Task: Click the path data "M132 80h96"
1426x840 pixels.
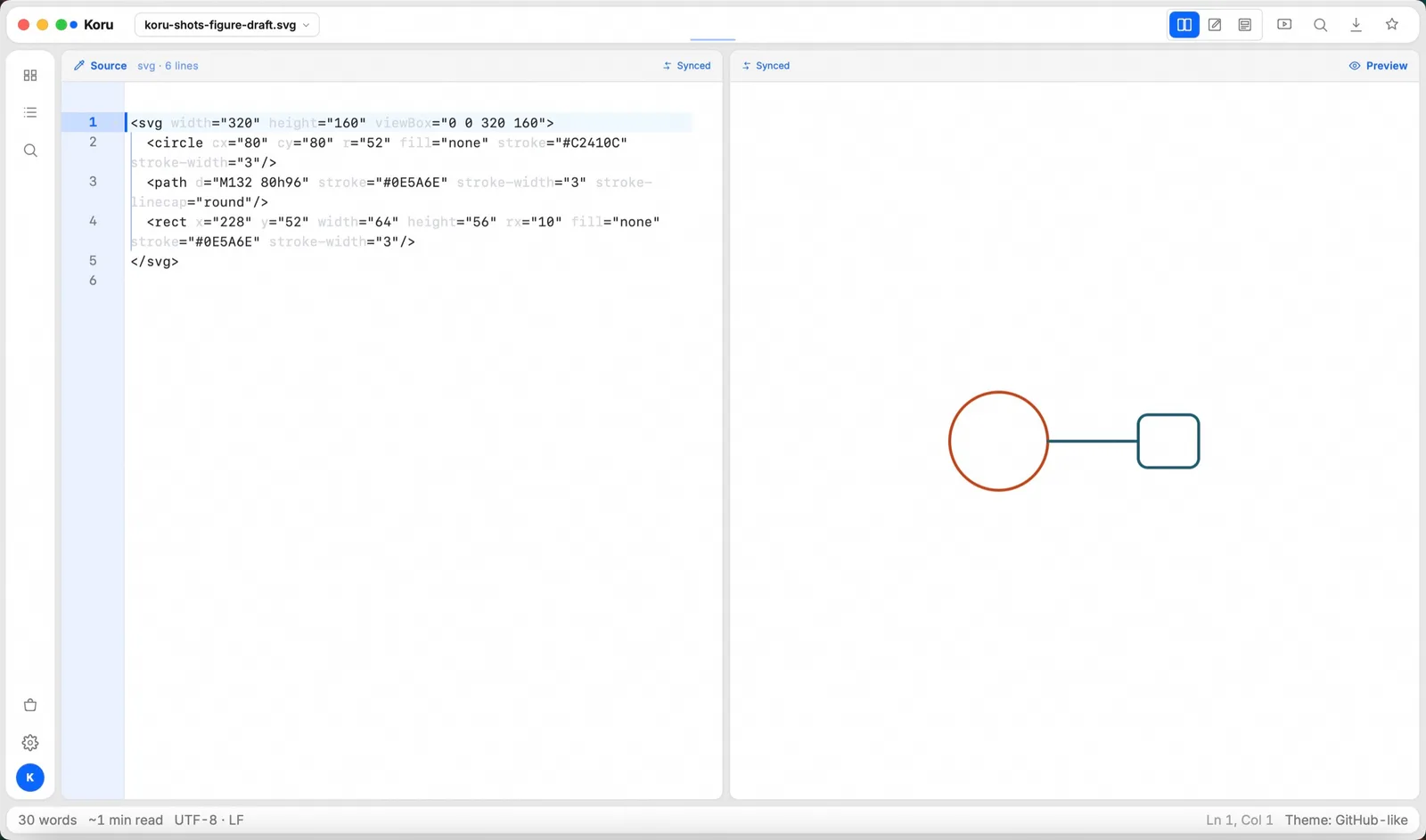Action: click(x=260, y=183)
